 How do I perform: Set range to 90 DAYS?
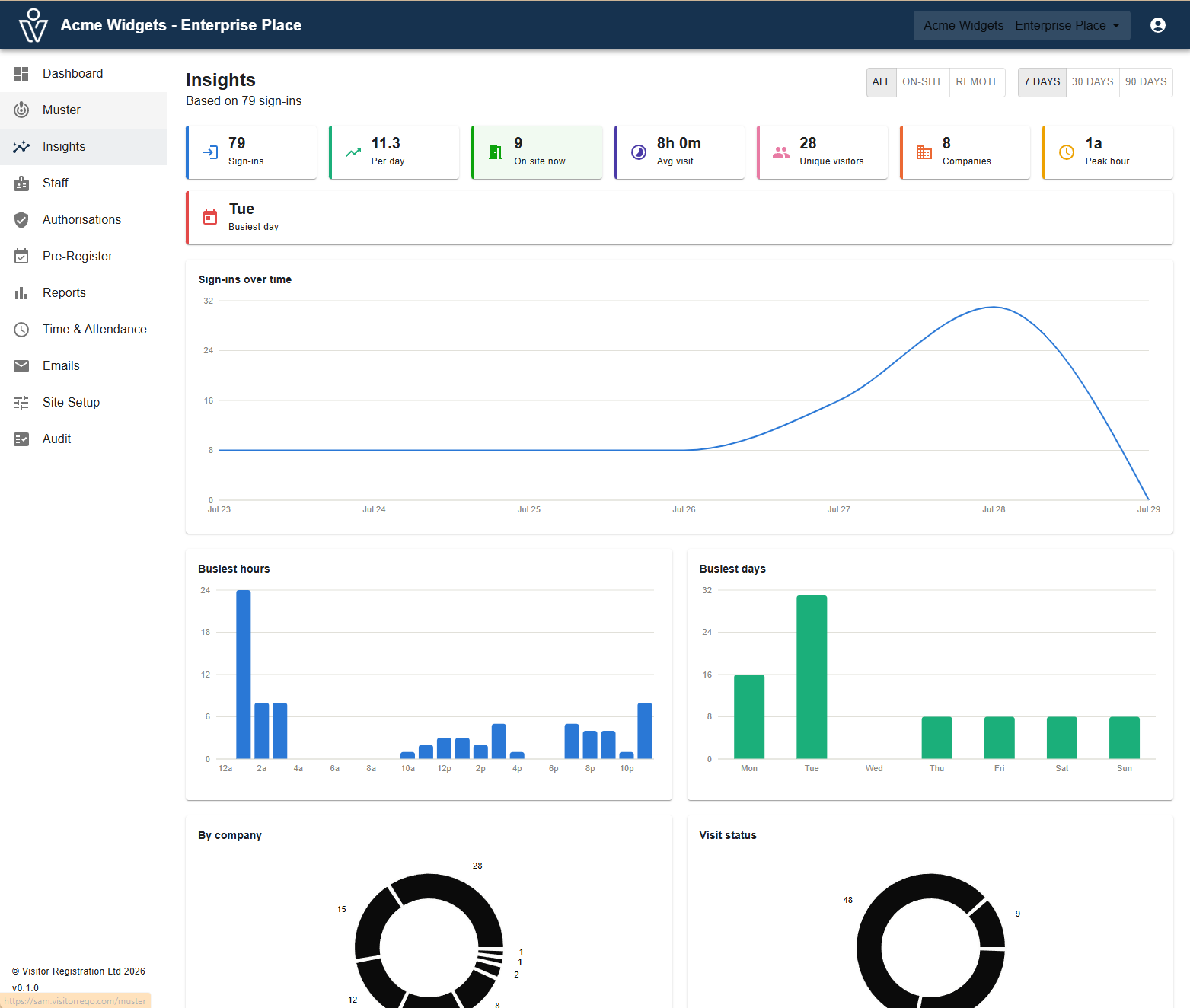click(x=1146, y=82)
